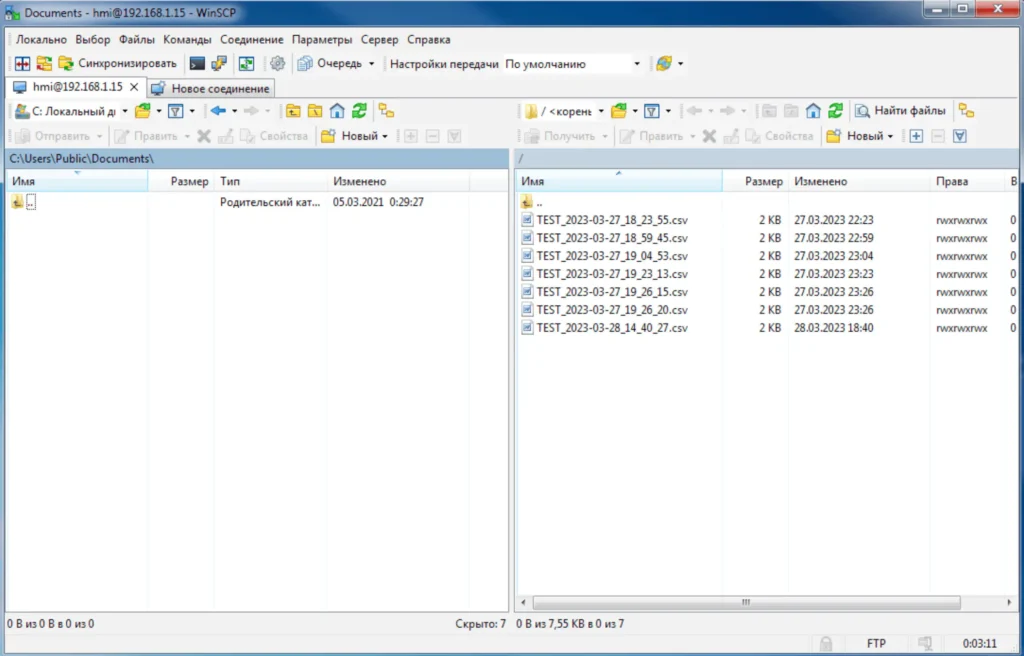1024x656 pixels.
Task: Click remote panel select-all filter icon
Action: (x=959, y=136)
